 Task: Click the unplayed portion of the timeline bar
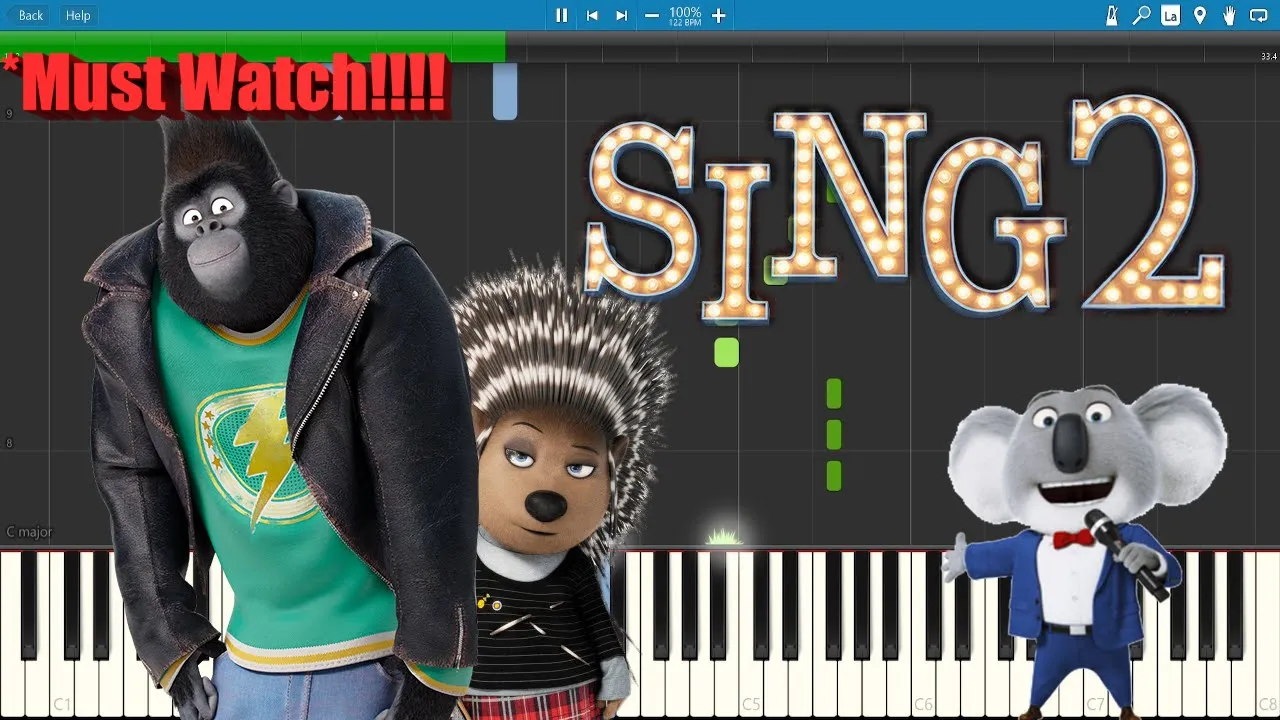tap(892, 46)
